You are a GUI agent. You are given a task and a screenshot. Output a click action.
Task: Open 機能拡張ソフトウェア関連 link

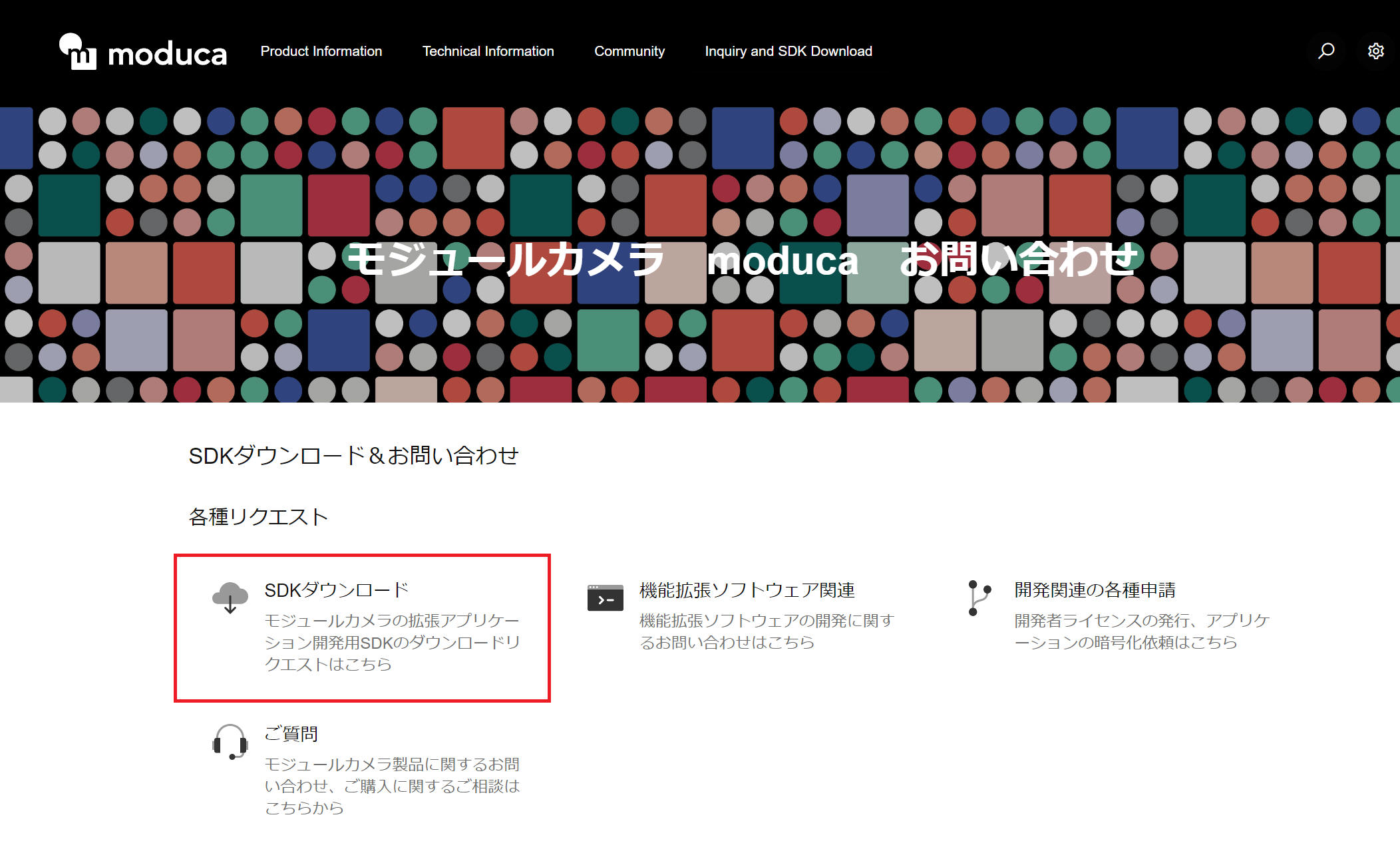(747, 590)
